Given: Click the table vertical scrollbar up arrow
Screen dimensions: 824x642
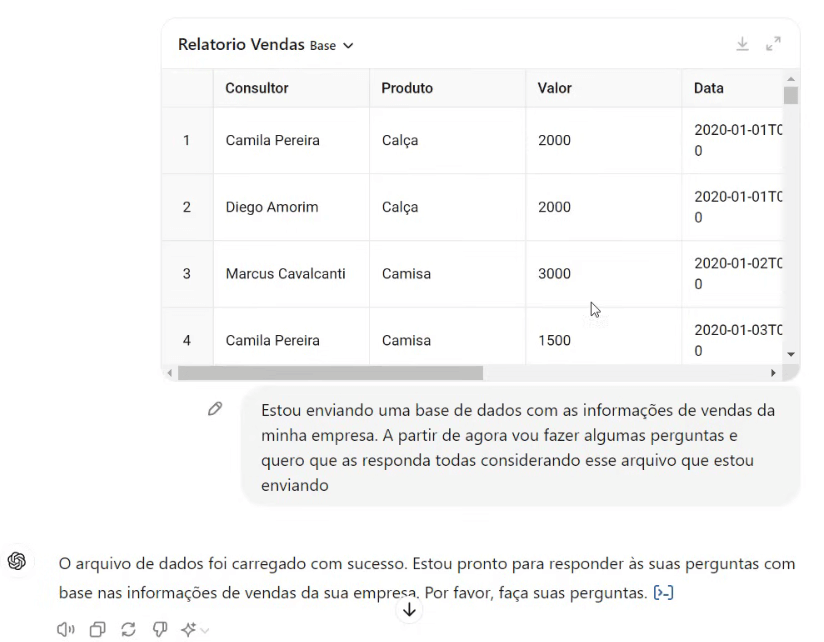Looking at the screenshot, I should point(791,79).
